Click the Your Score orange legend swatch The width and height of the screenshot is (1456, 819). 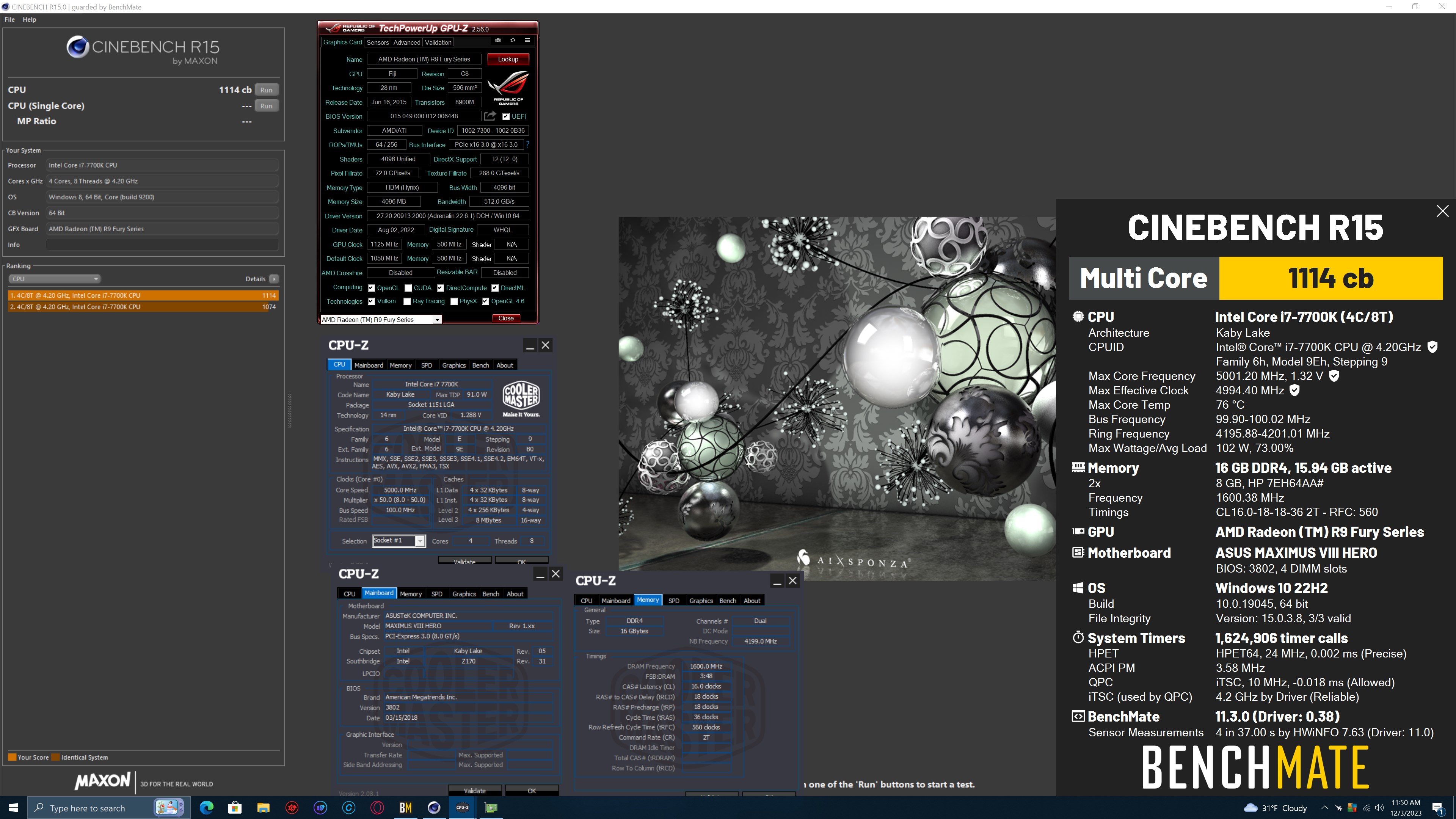tap(12, 758)
